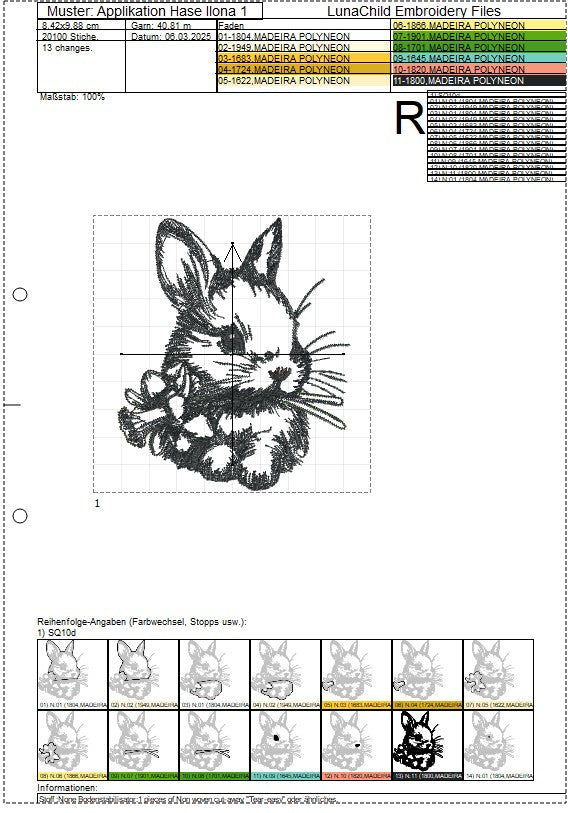Select sequence thumbnail 12 N.10 nose step
The width and height of the screenshot is (568, 813).
(356, 745)
